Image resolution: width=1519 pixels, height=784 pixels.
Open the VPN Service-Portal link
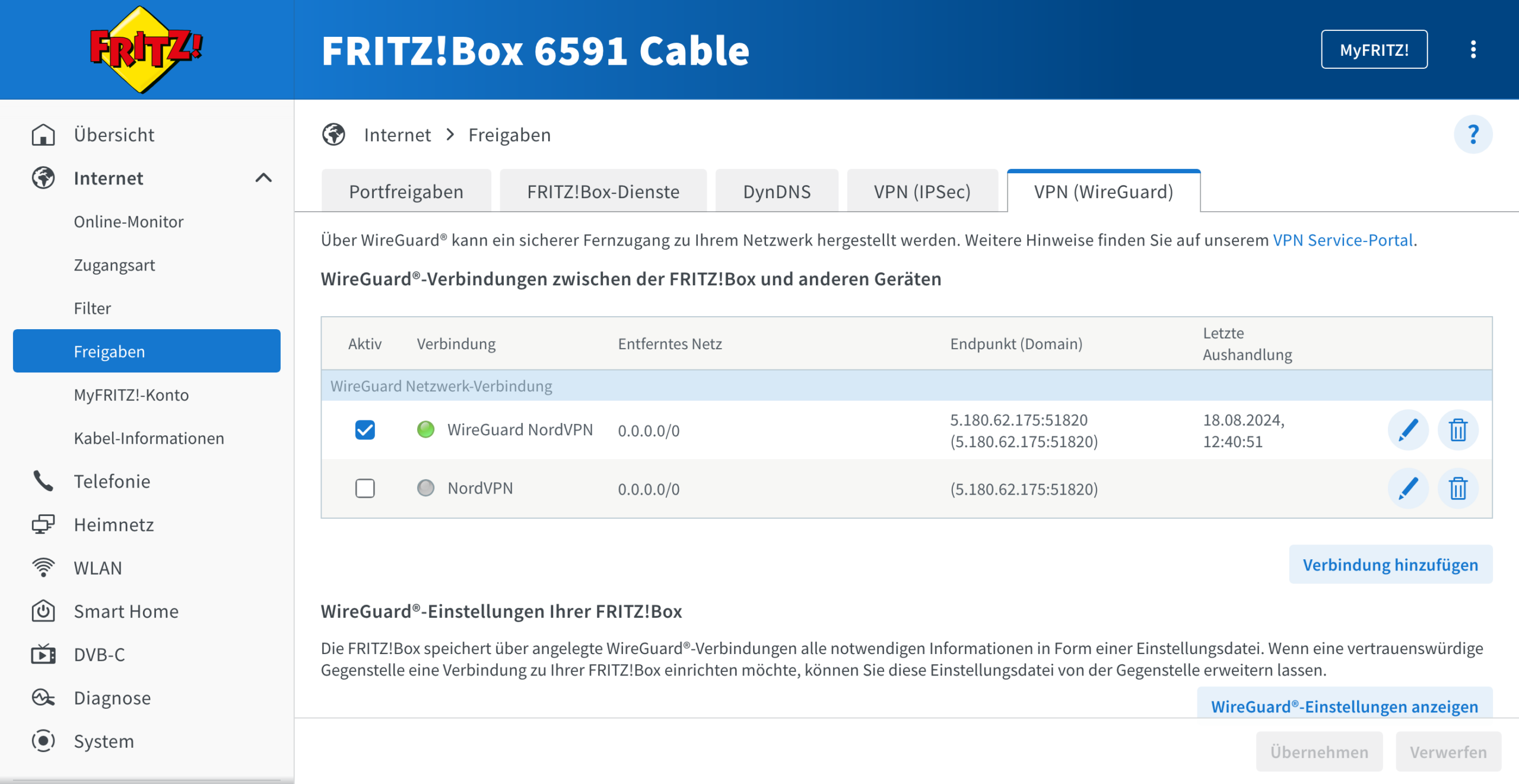point(1343,240)
